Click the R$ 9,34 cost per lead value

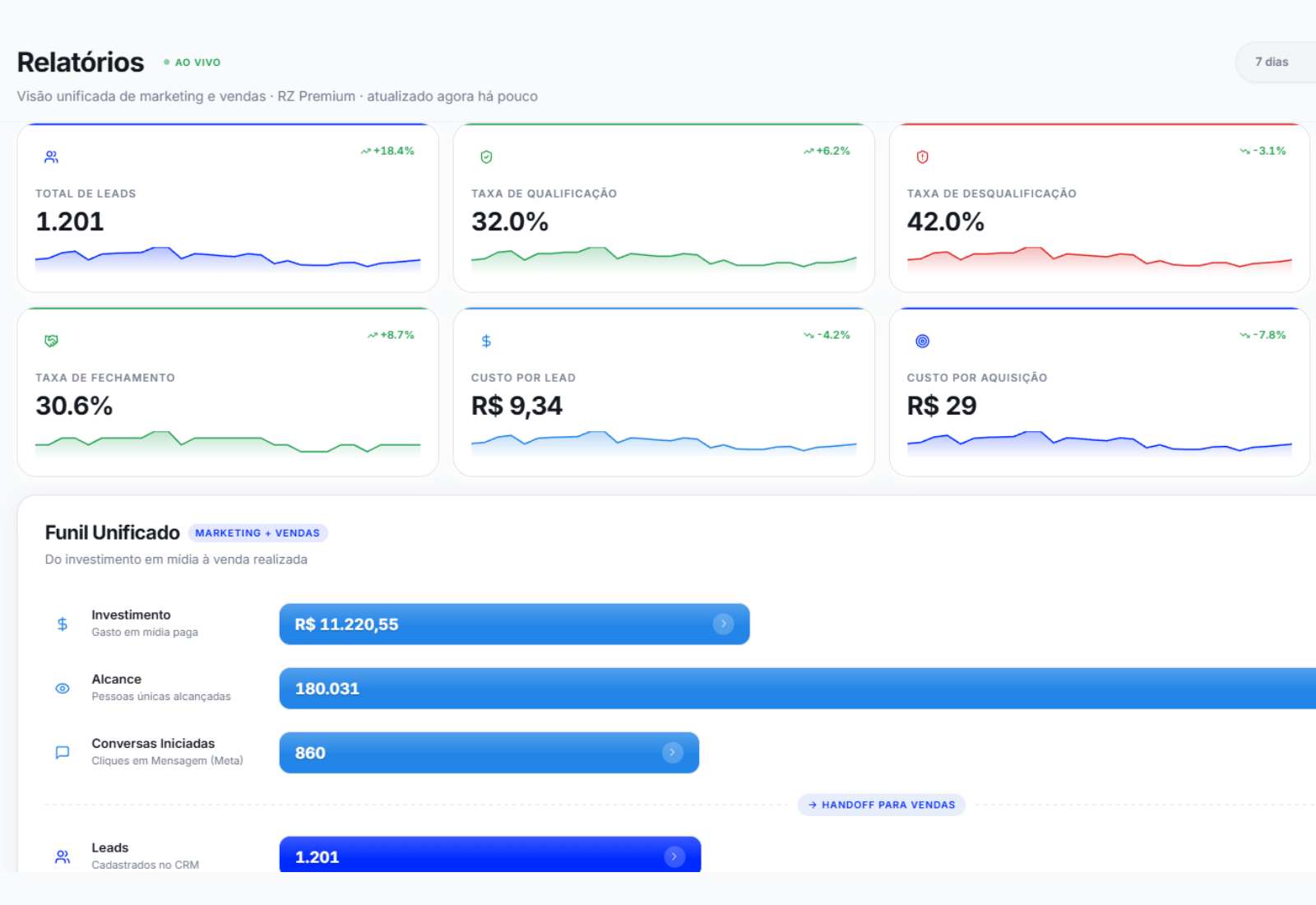click(517, 406)
